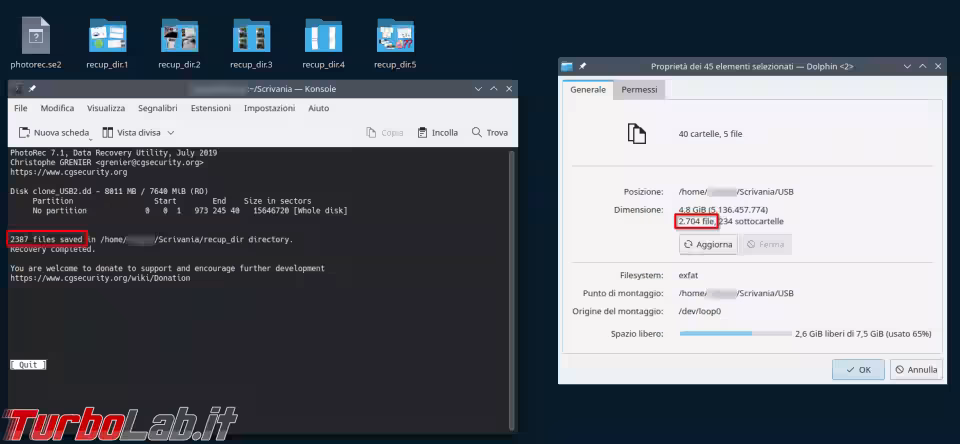Click Dolphin folder icon in properties titlebar
The height and width of the screenshot is (444, 960).
pos(568,66)
